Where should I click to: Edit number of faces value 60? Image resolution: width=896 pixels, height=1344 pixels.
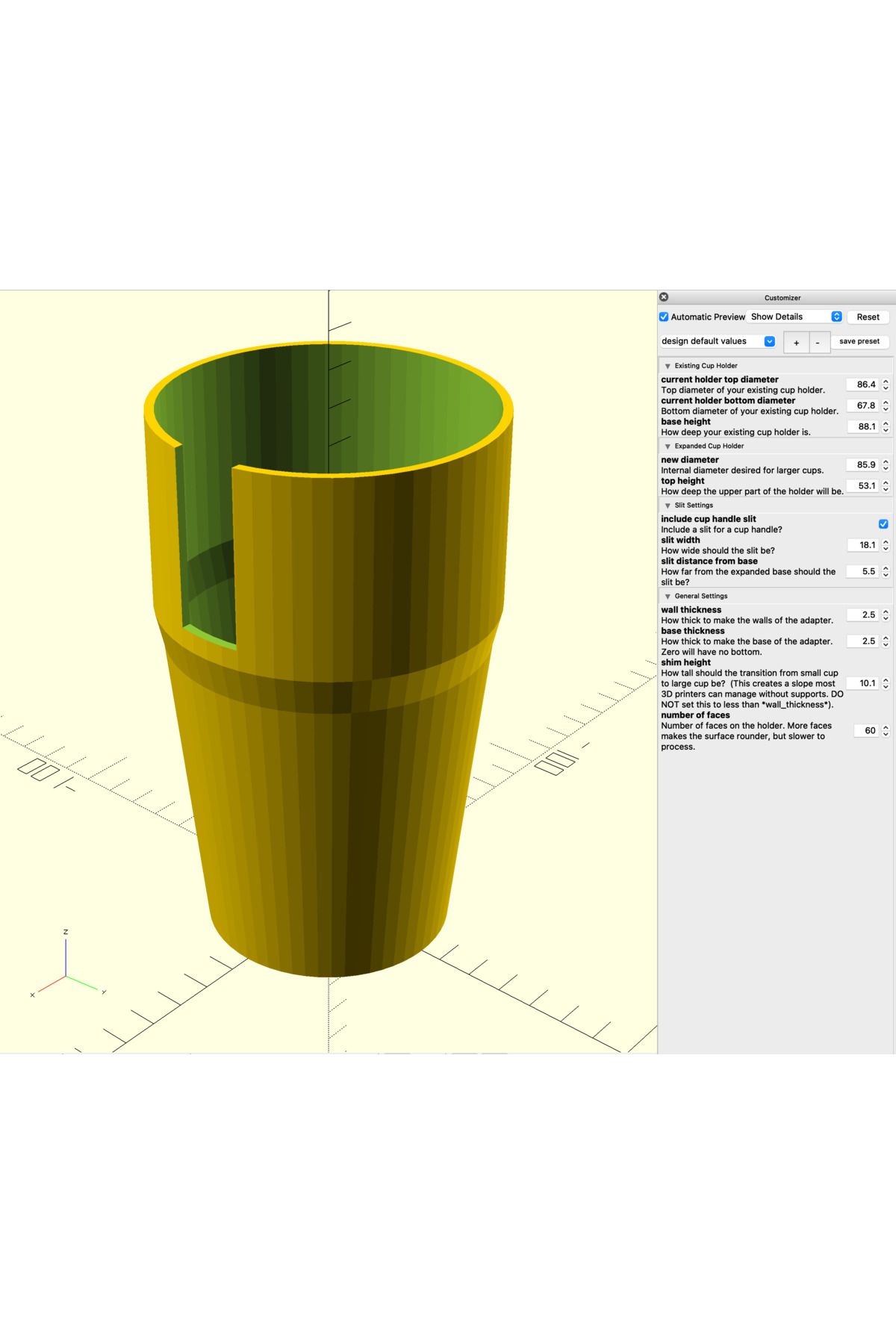tap(867, 730)
